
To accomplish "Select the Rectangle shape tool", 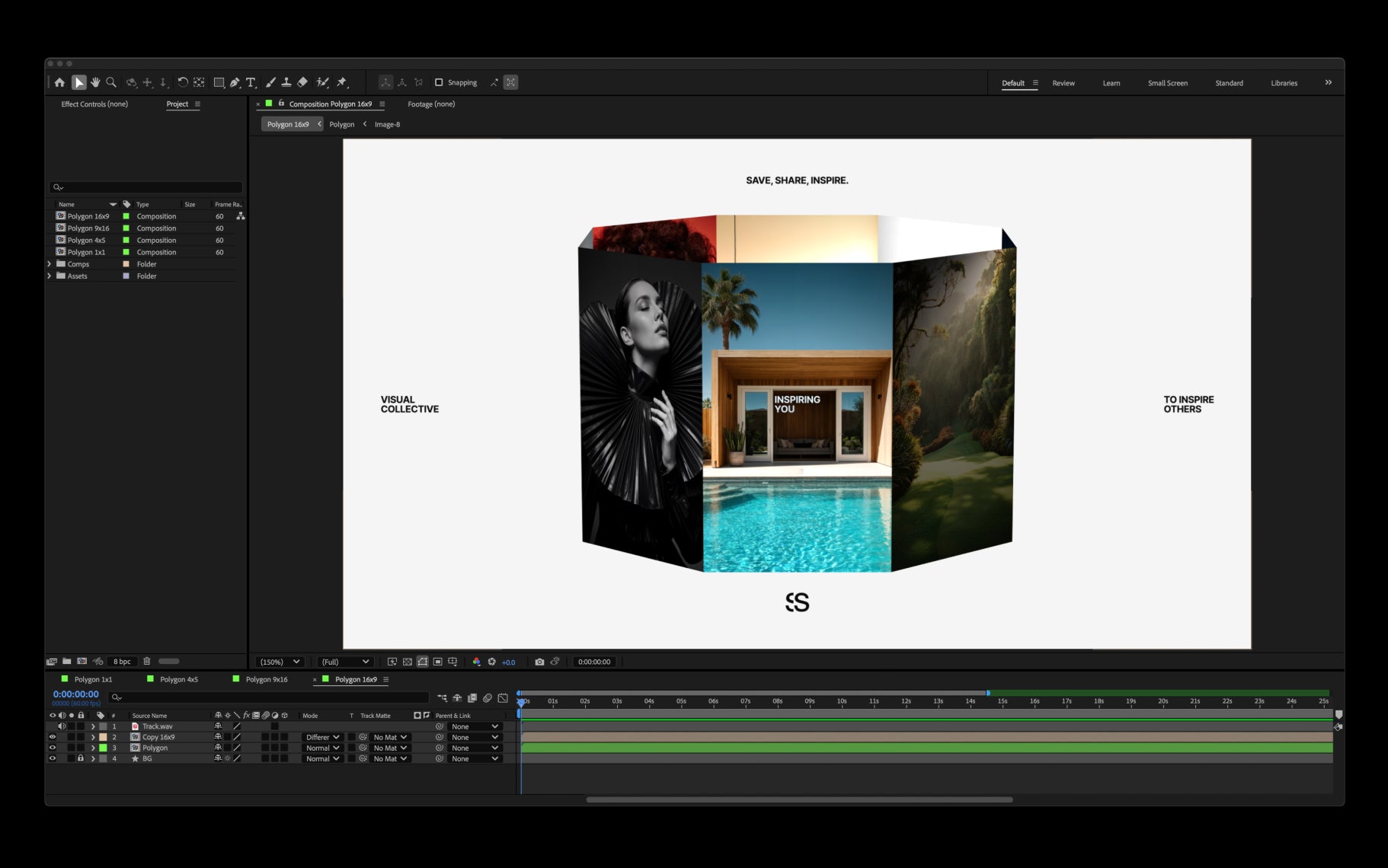I will [x=219, y=82].
